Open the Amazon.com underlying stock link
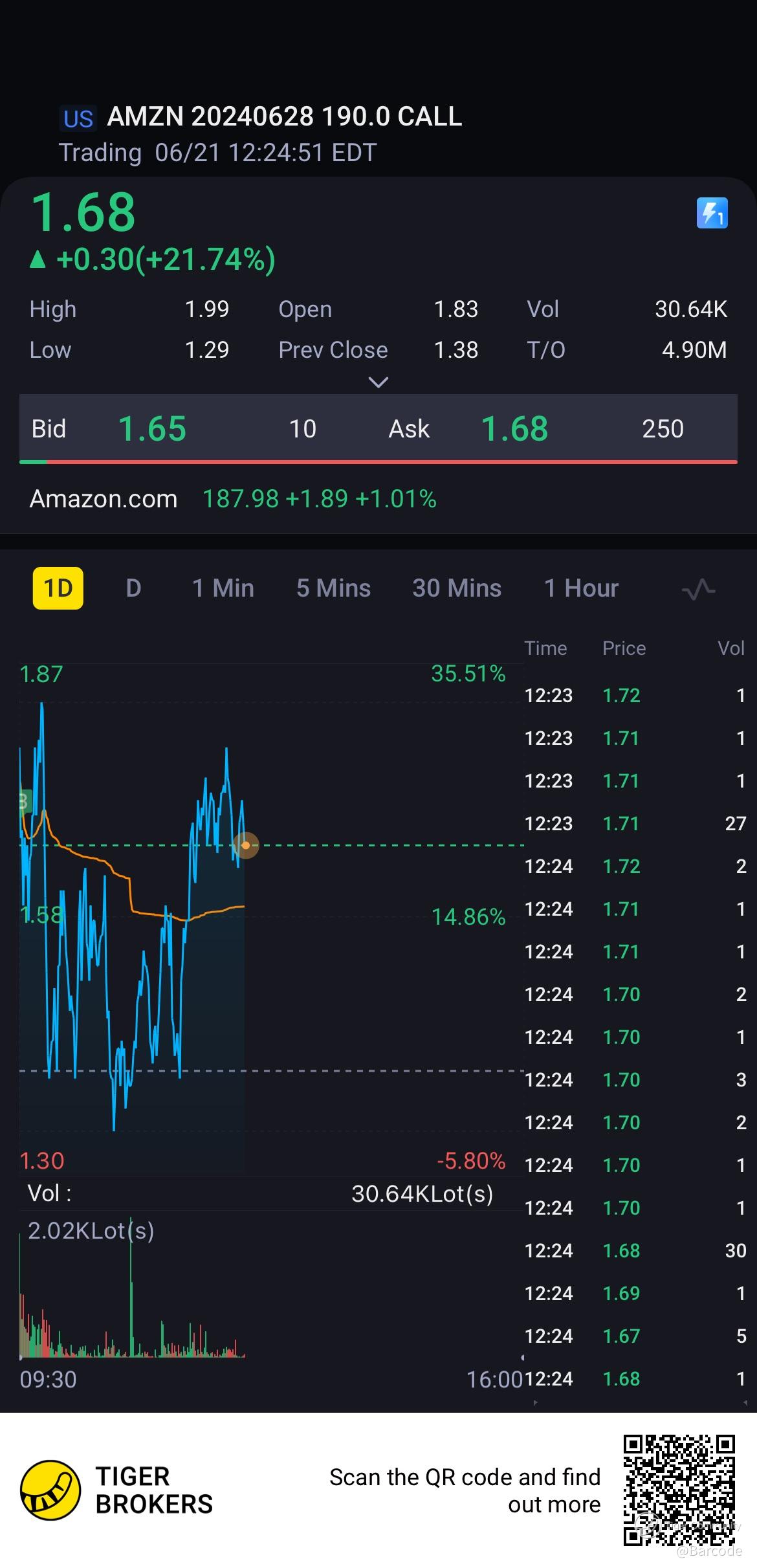The image size is (757, 1568). (104, 499)
